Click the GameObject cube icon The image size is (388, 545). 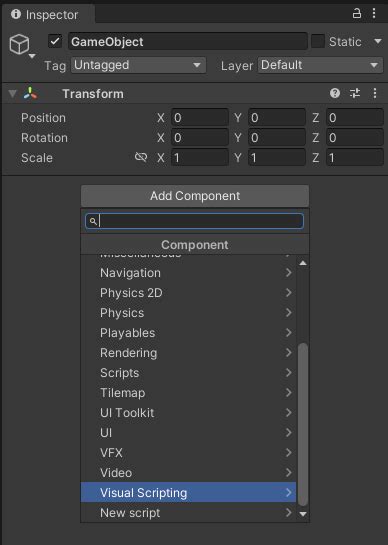[x=19, y=44]
